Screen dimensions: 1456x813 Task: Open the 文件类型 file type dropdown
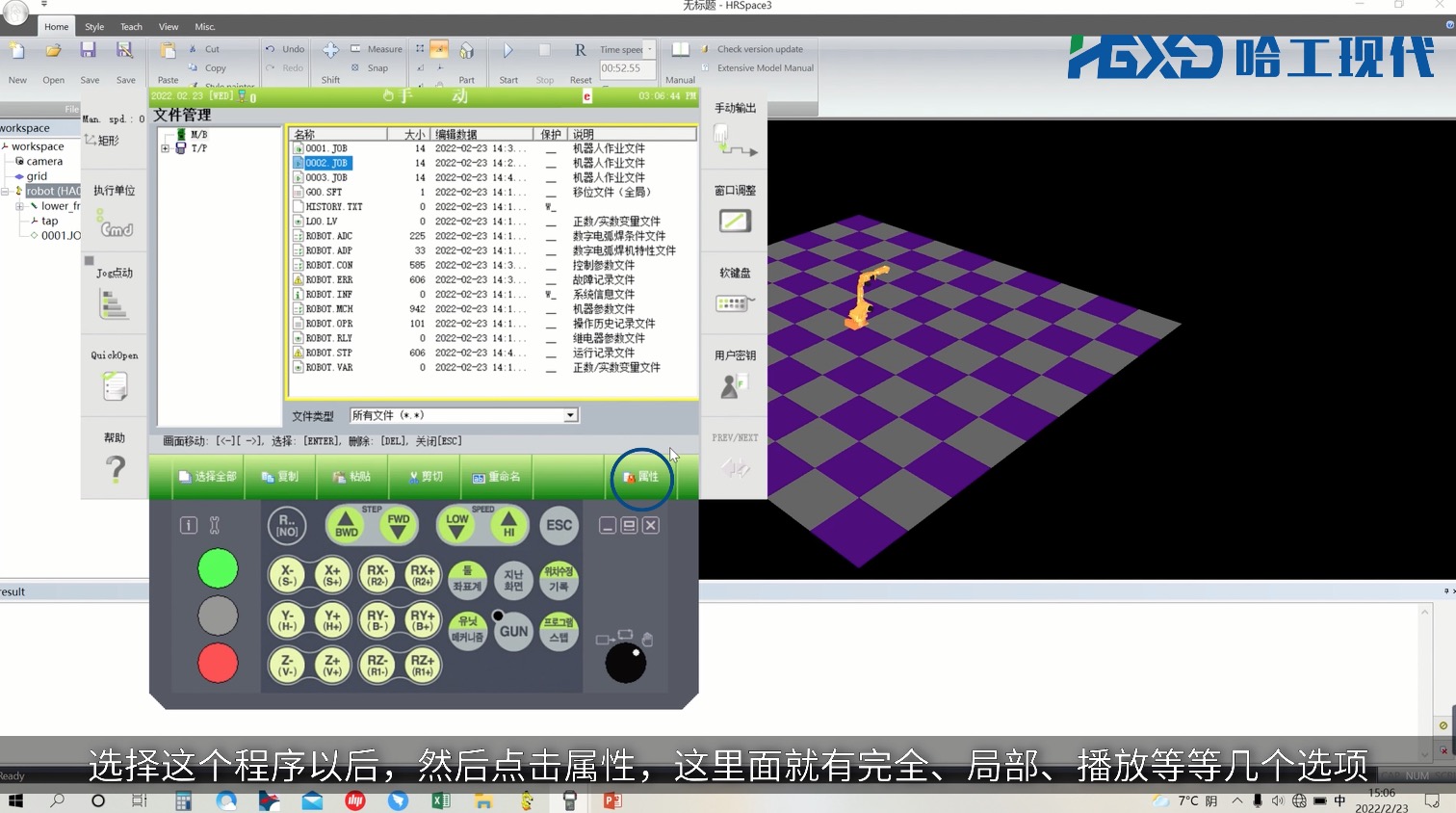click(570, 415)
